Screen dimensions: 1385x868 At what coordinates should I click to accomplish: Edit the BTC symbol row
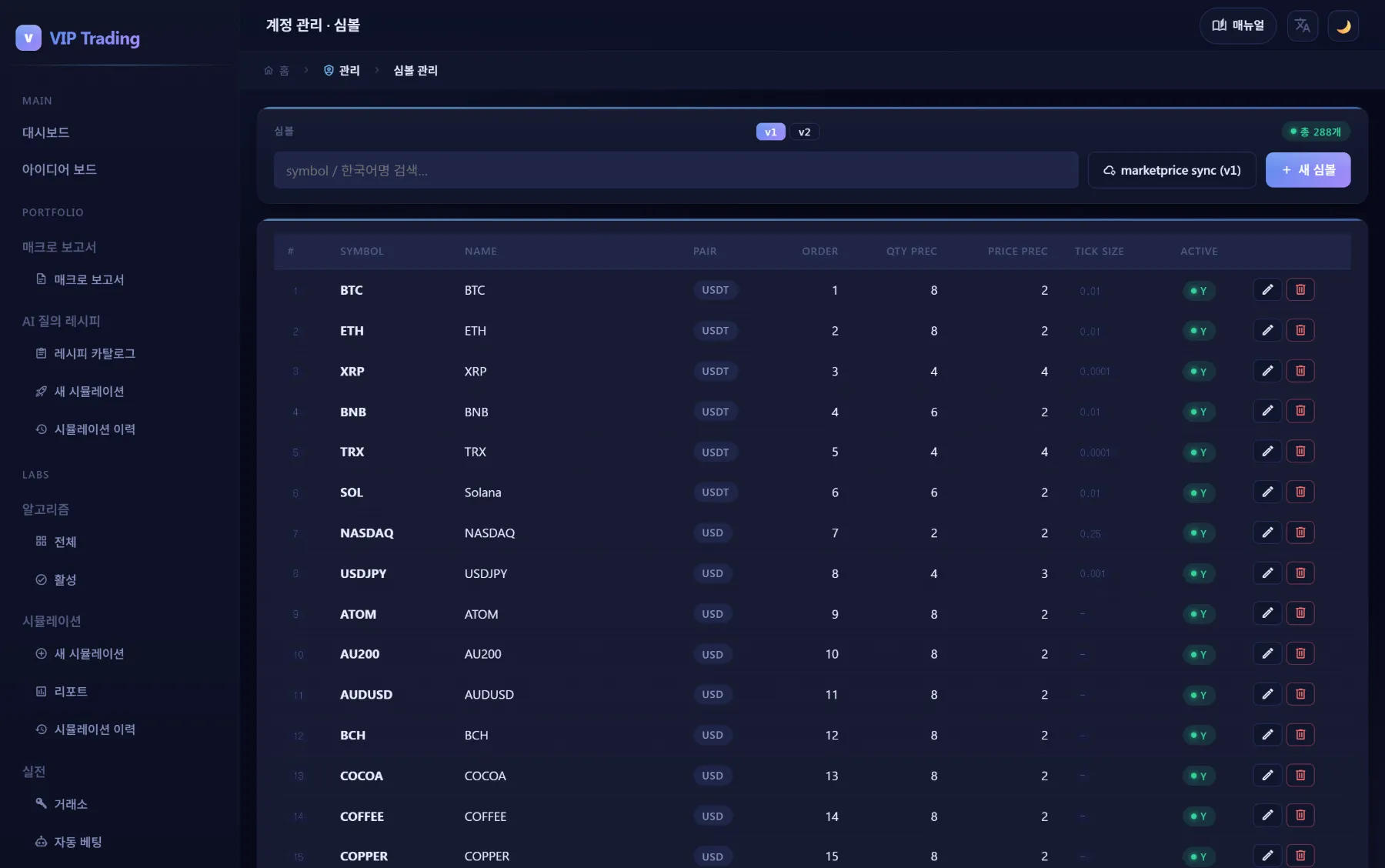click(1267, 290)
